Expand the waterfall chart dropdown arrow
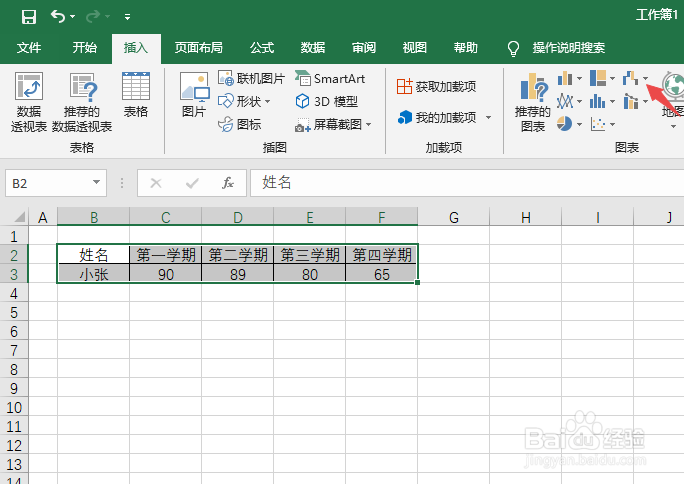The height and width of the screenshot is (484, 684). point(645,79)
